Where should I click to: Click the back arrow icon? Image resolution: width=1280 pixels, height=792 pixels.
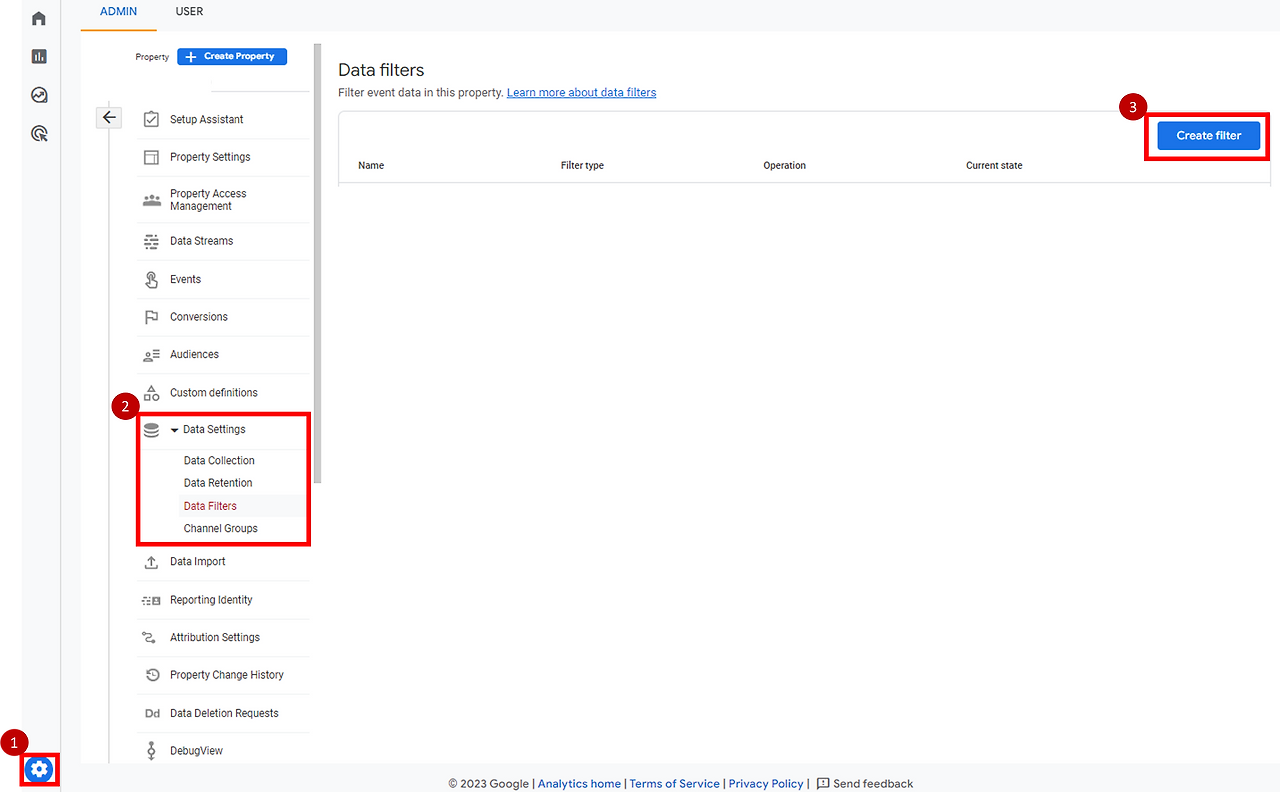coord(109,117)
